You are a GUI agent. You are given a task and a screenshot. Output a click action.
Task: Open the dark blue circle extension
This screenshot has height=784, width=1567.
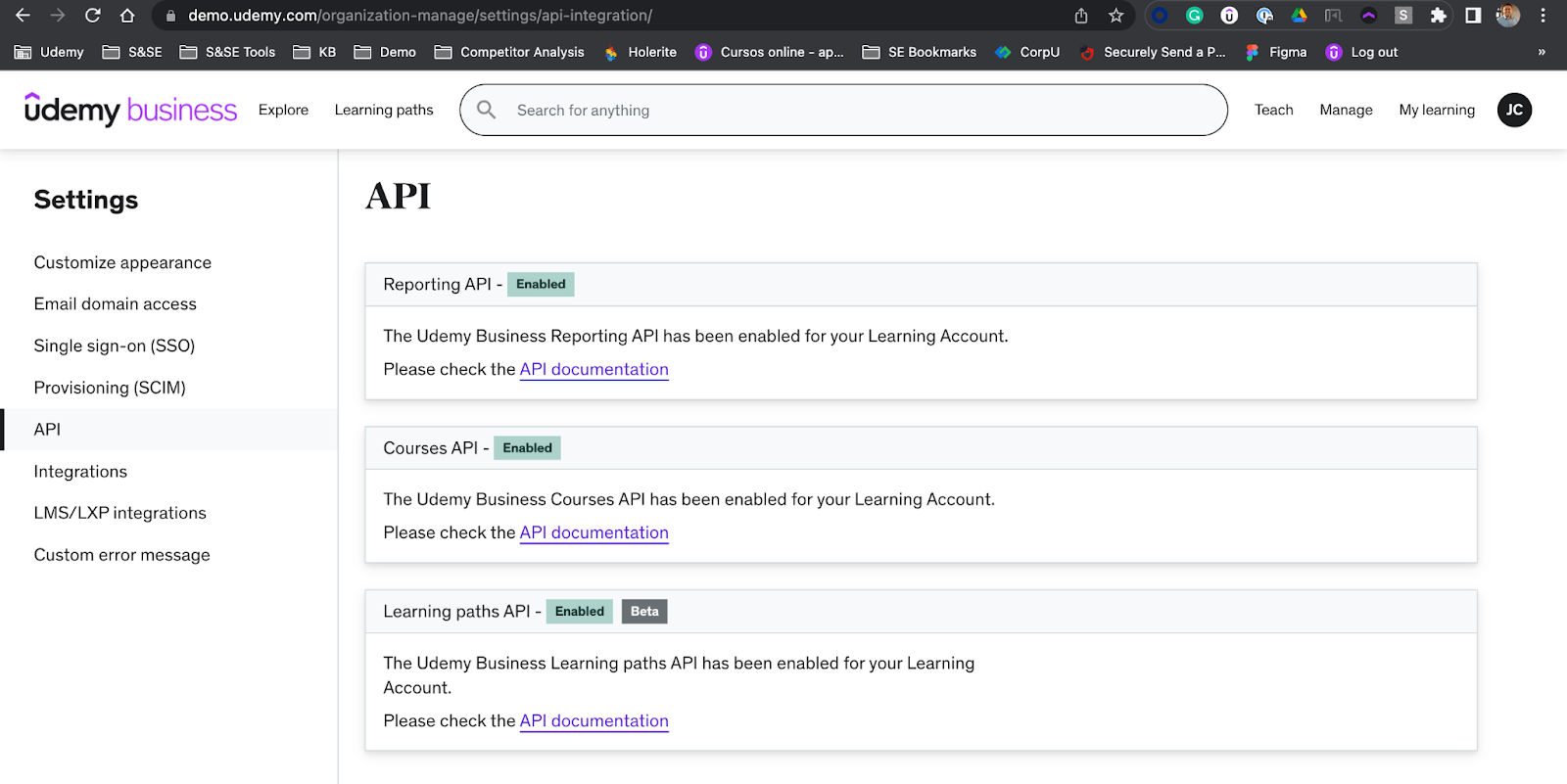(x=1160, y=16)
